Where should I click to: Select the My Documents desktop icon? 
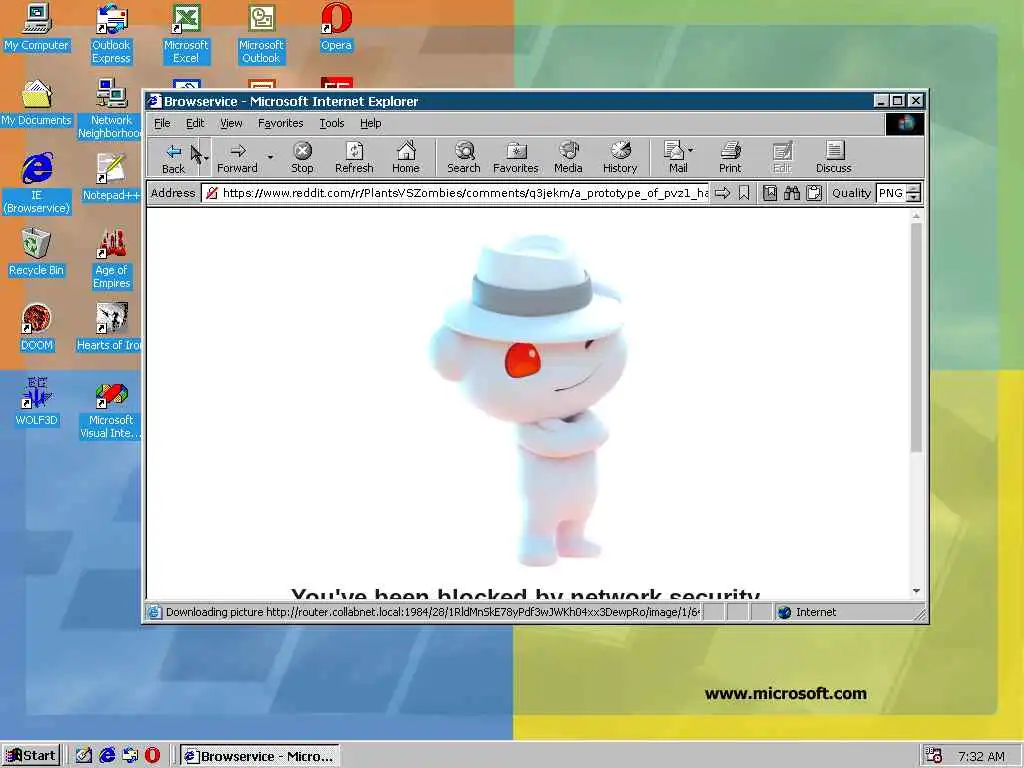point(37,103)
